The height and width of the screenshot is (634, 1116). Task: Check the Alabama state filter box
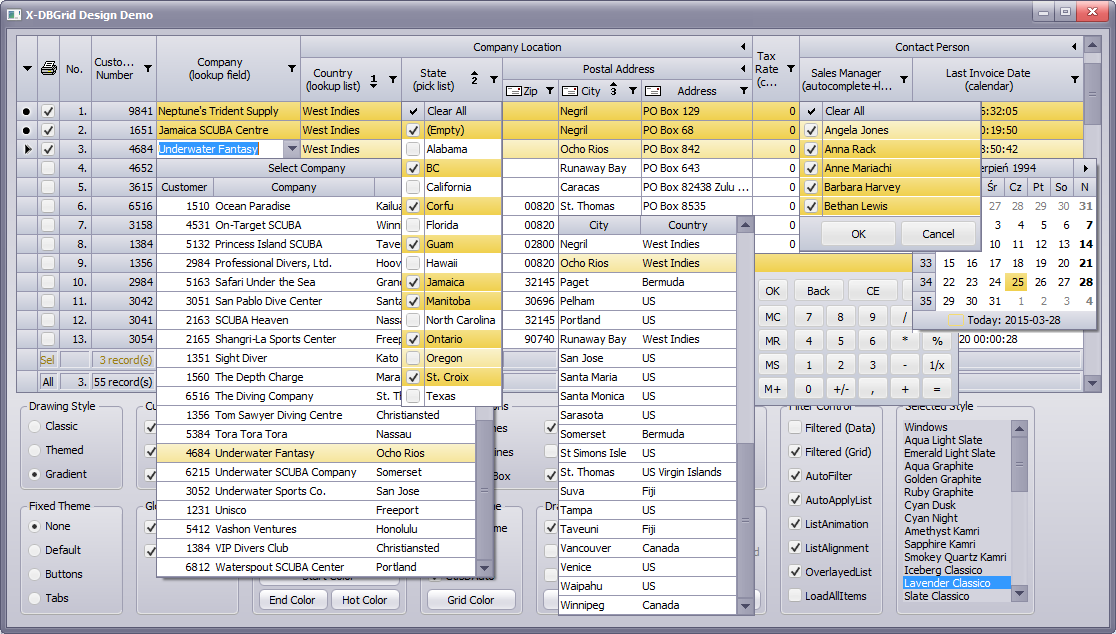tap(413, 149)
